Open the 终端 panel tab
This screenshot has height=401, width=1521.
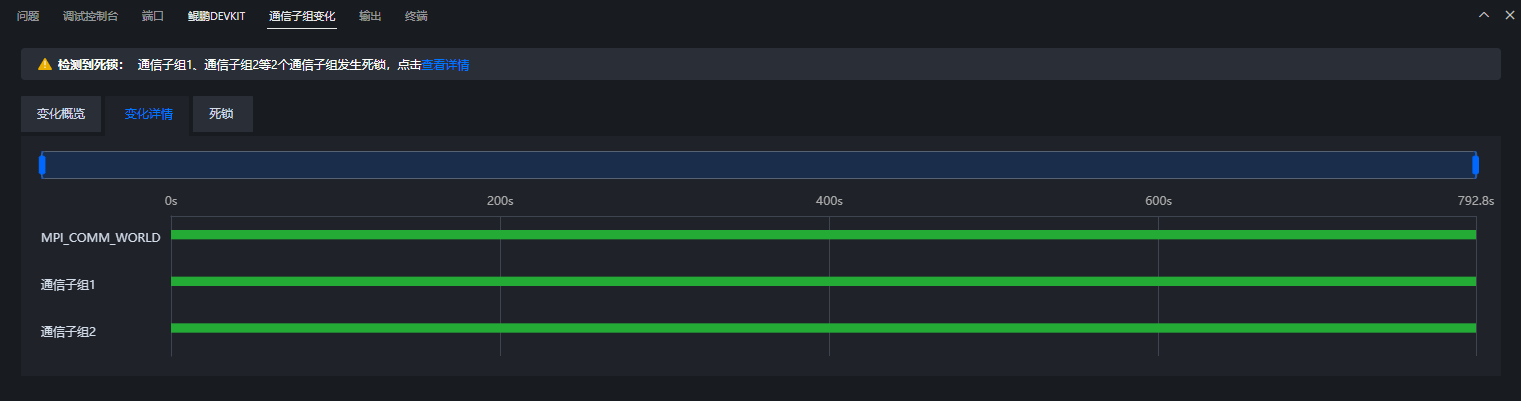coord(416,16)
